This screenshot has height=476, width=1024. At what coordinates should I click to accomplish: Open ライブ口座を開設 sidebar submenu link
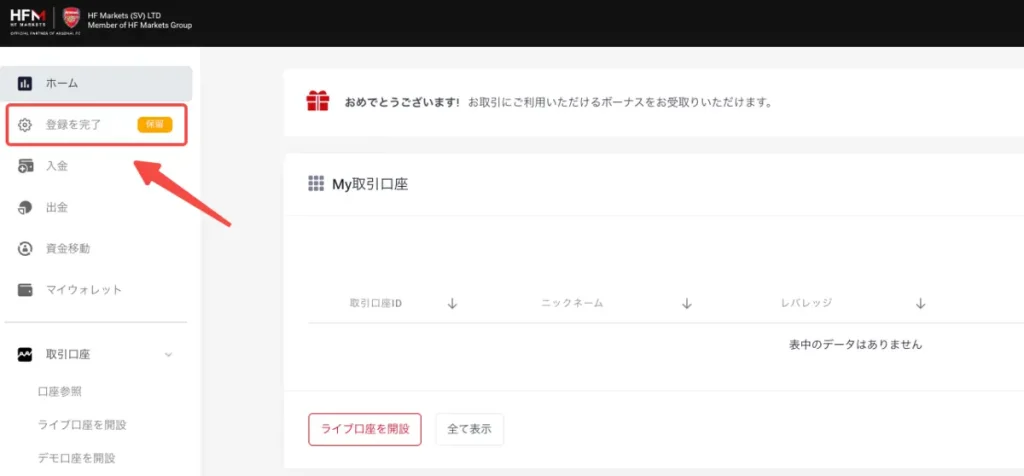pyautogui.click(x=82, y=425)
